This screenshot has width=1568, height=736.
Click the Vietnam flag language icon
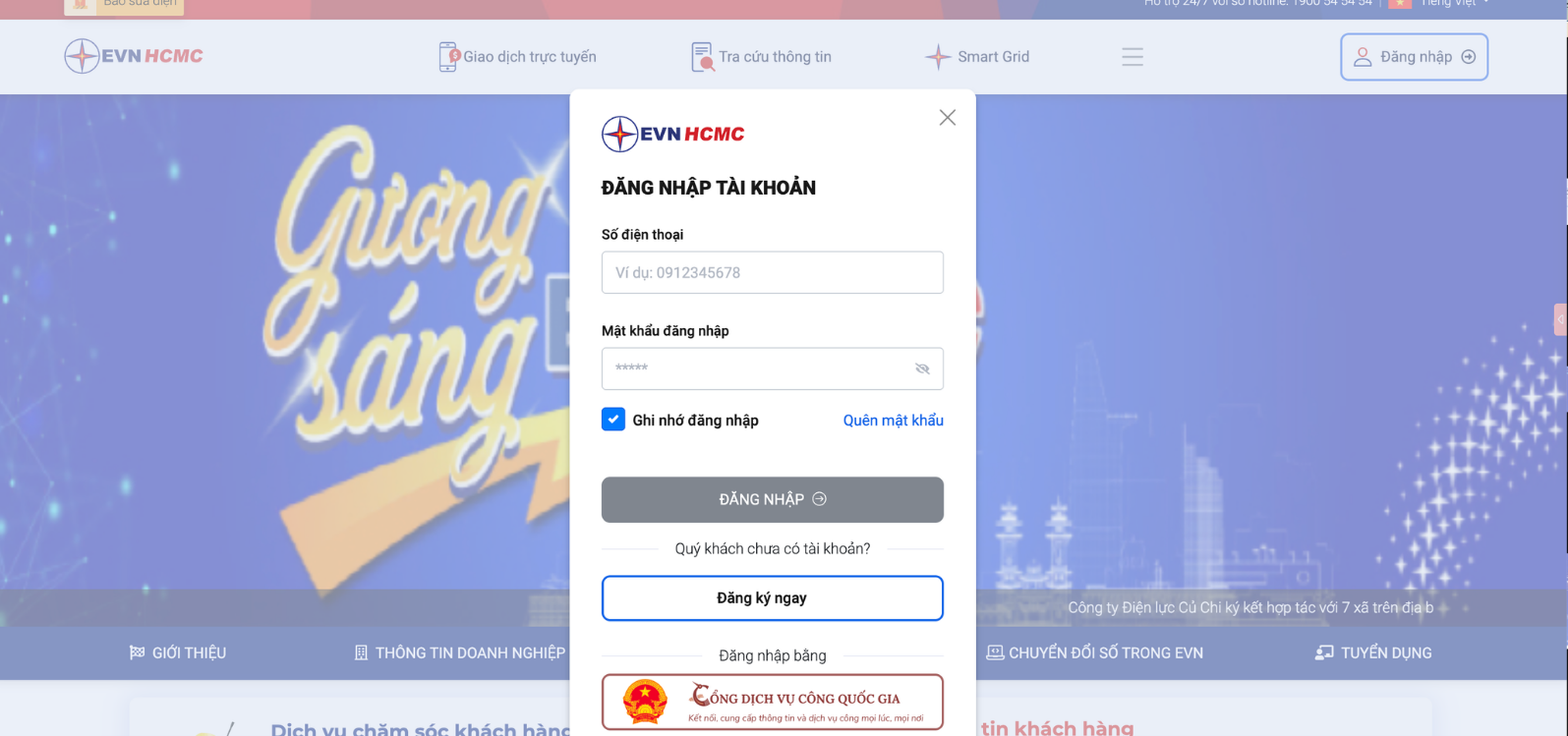[1400, 3]
